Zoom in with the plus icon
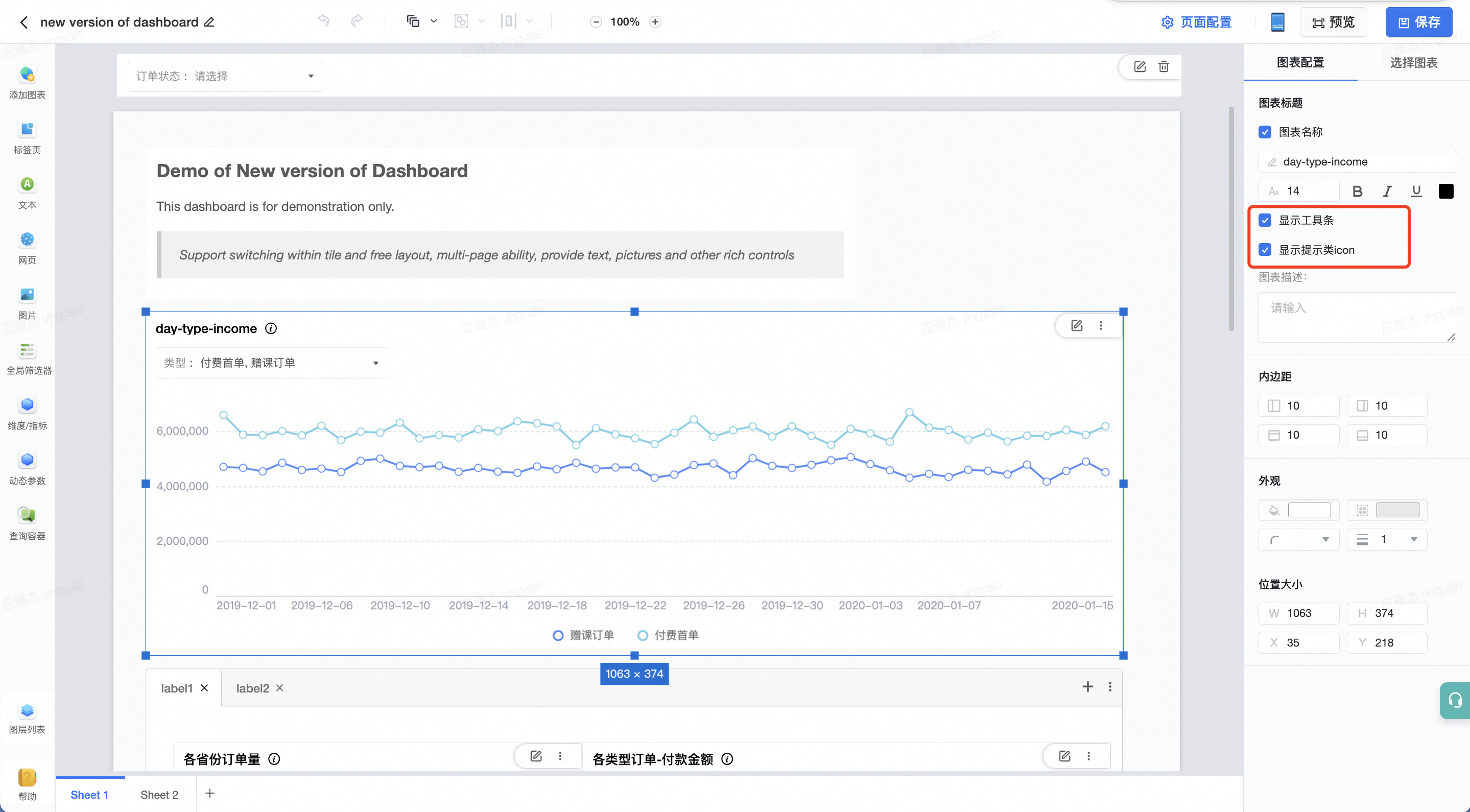Image resolution: width=1470 pixels, height=812 pixels. pos(655,22)
